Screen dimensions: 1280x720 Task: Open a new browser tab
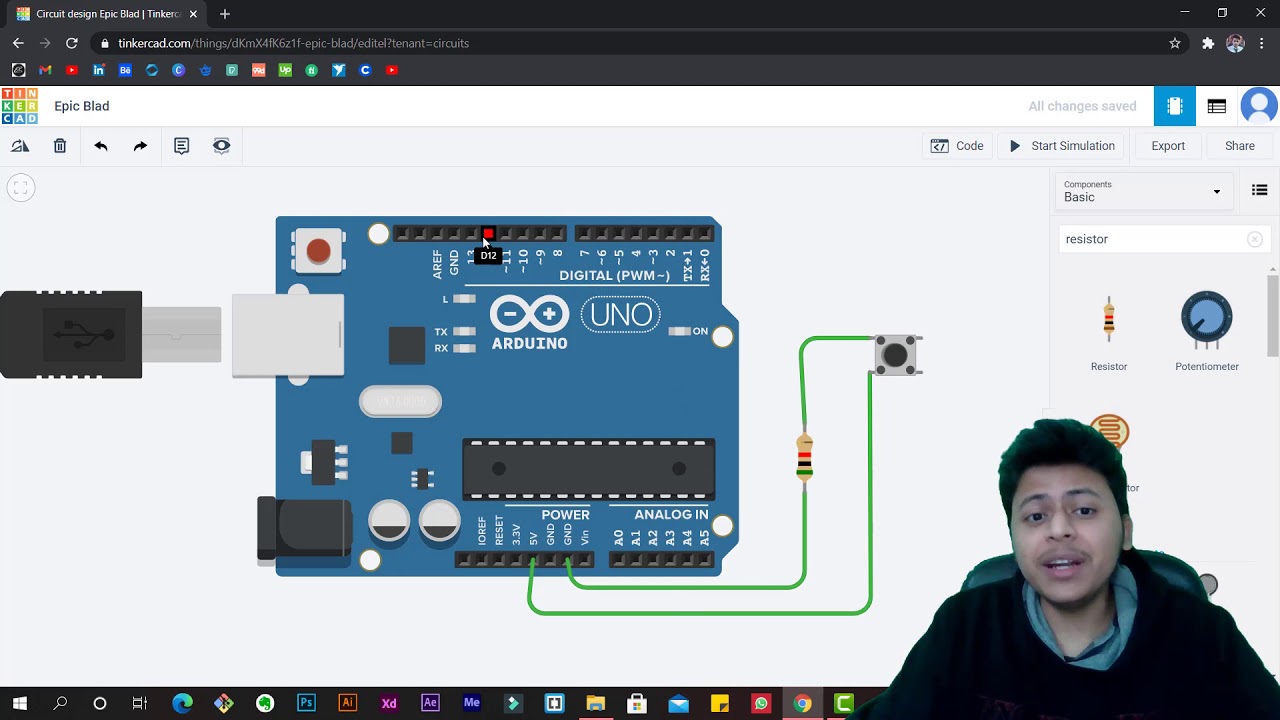tap(225, 14)
